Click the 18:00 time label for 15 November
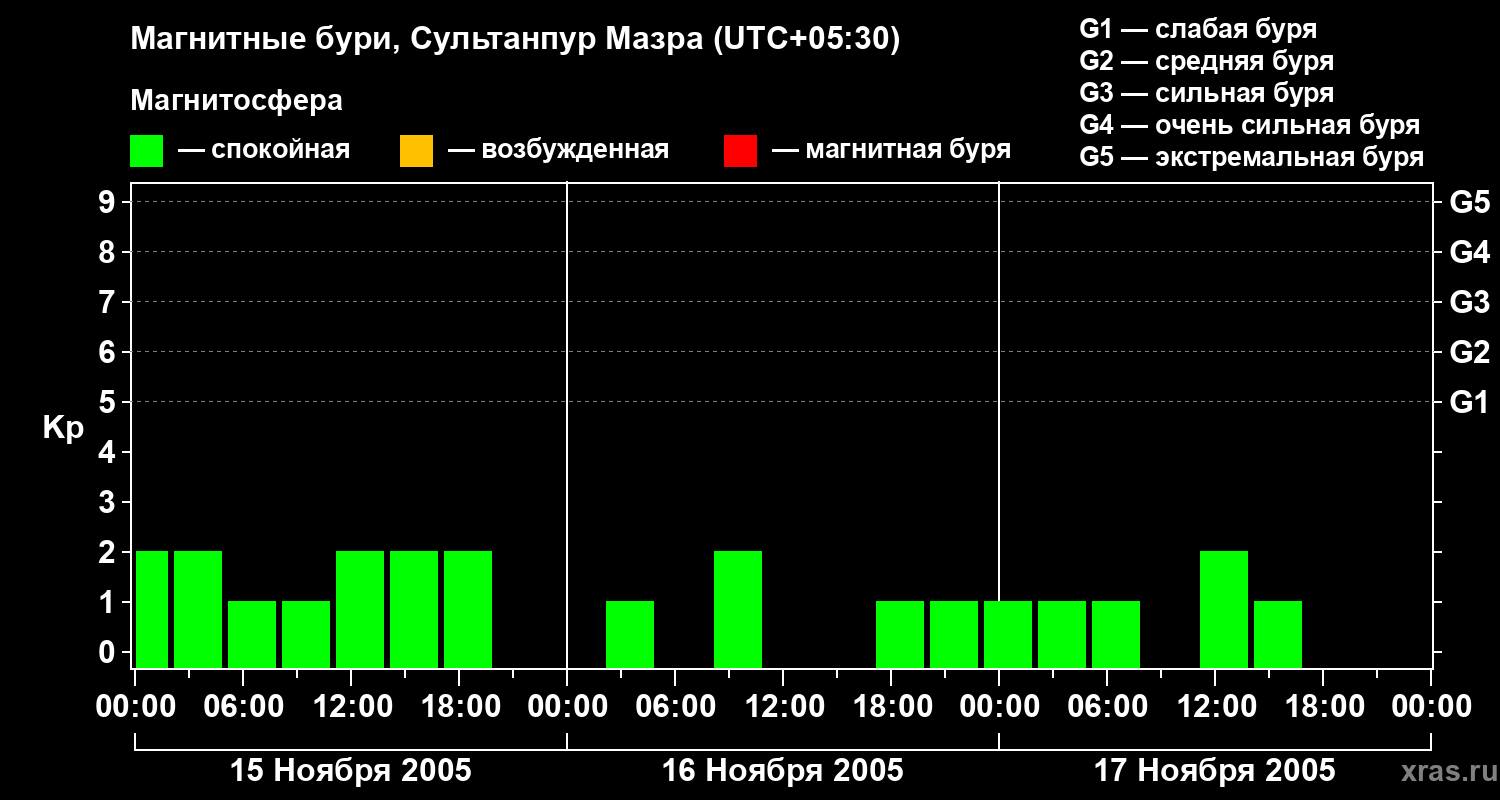This screenshot has height=800, width=1500. (459, 706)
